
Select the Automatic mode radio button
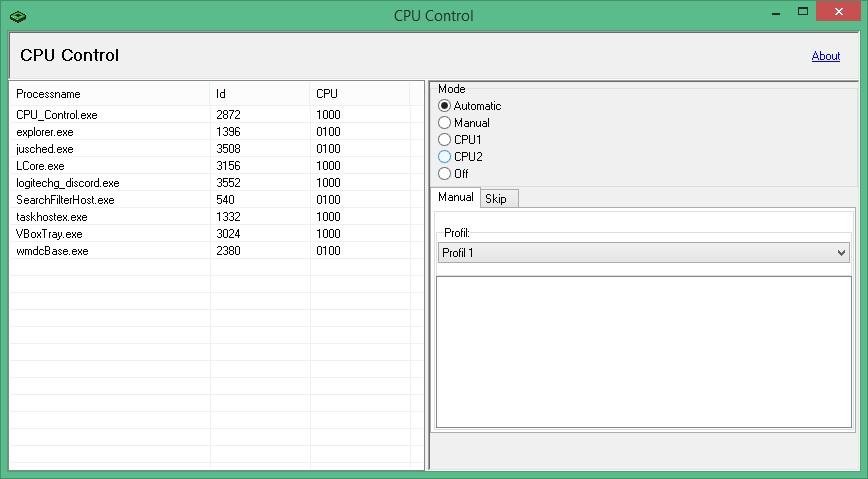pos(469,106)
